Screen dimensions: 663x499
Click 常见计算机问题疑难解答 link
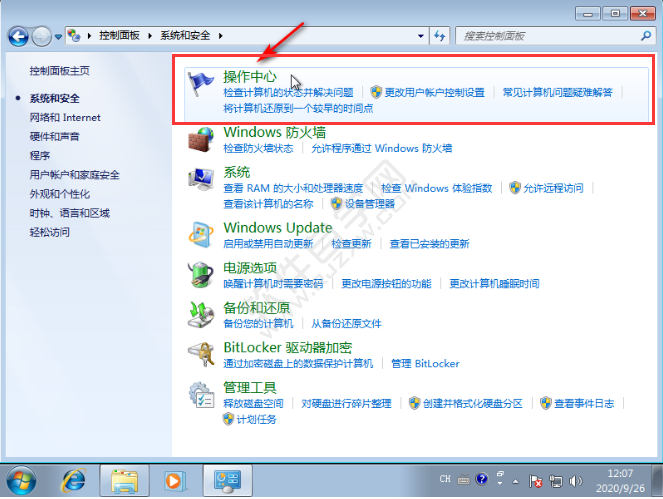pyautogui.click(x=558, y=93)
